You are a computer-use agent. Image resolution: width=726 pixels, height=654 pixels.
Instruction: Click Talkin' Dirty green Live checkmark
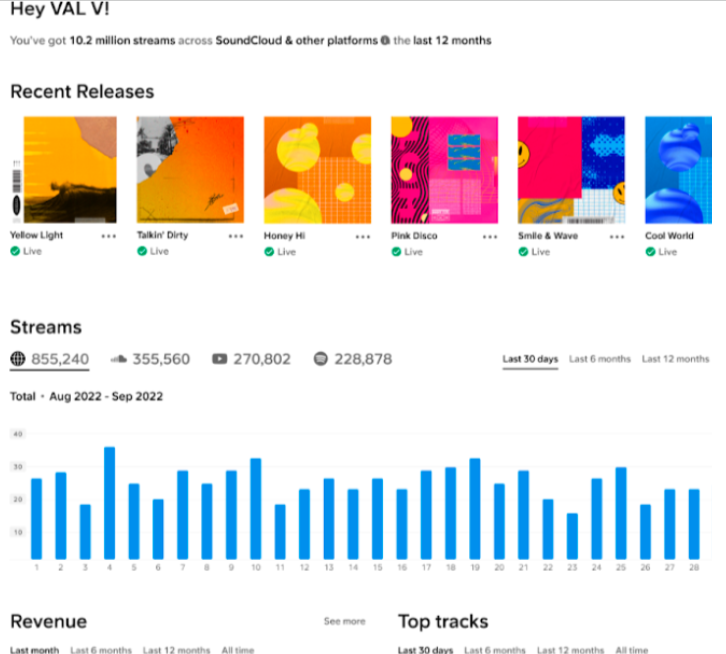142,251
